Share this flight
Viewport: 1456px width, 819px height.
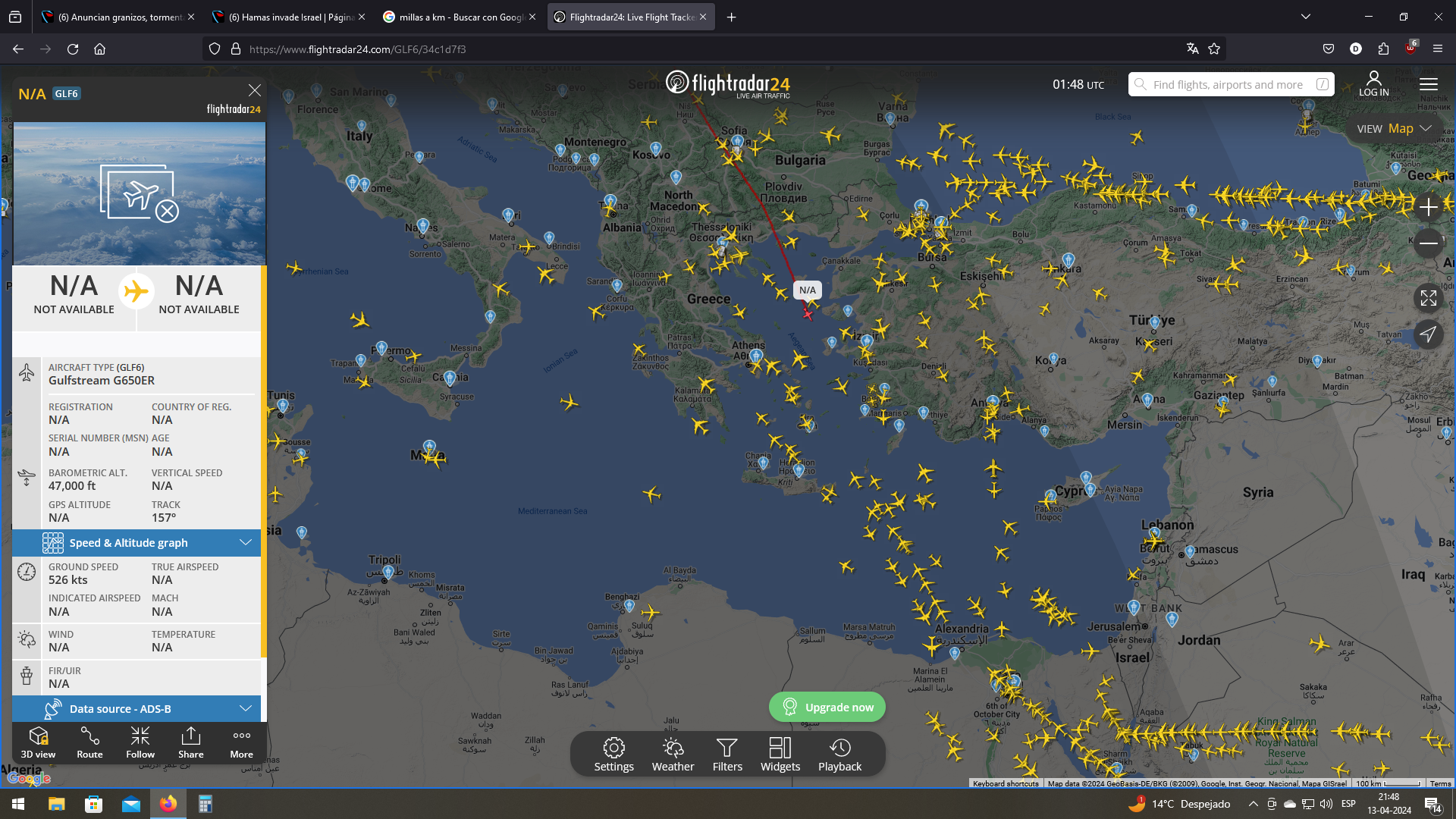point(191,742)
